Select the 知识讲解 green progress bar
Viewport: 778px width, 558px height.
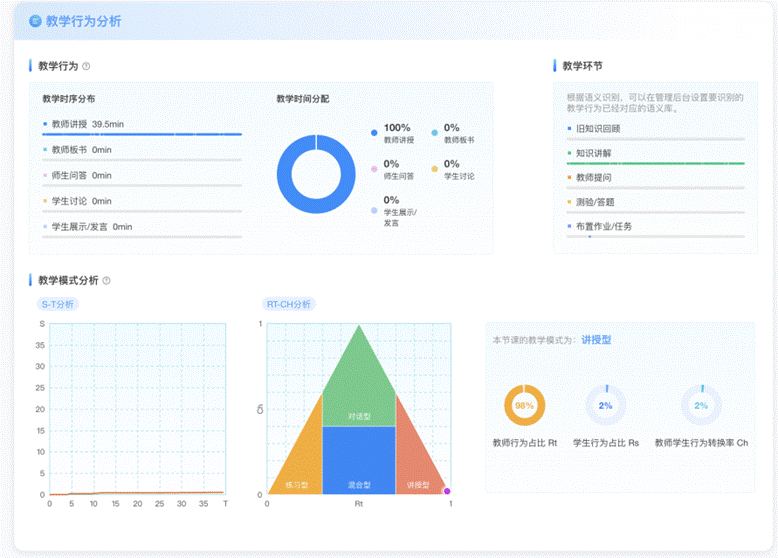tap(655, 163)
